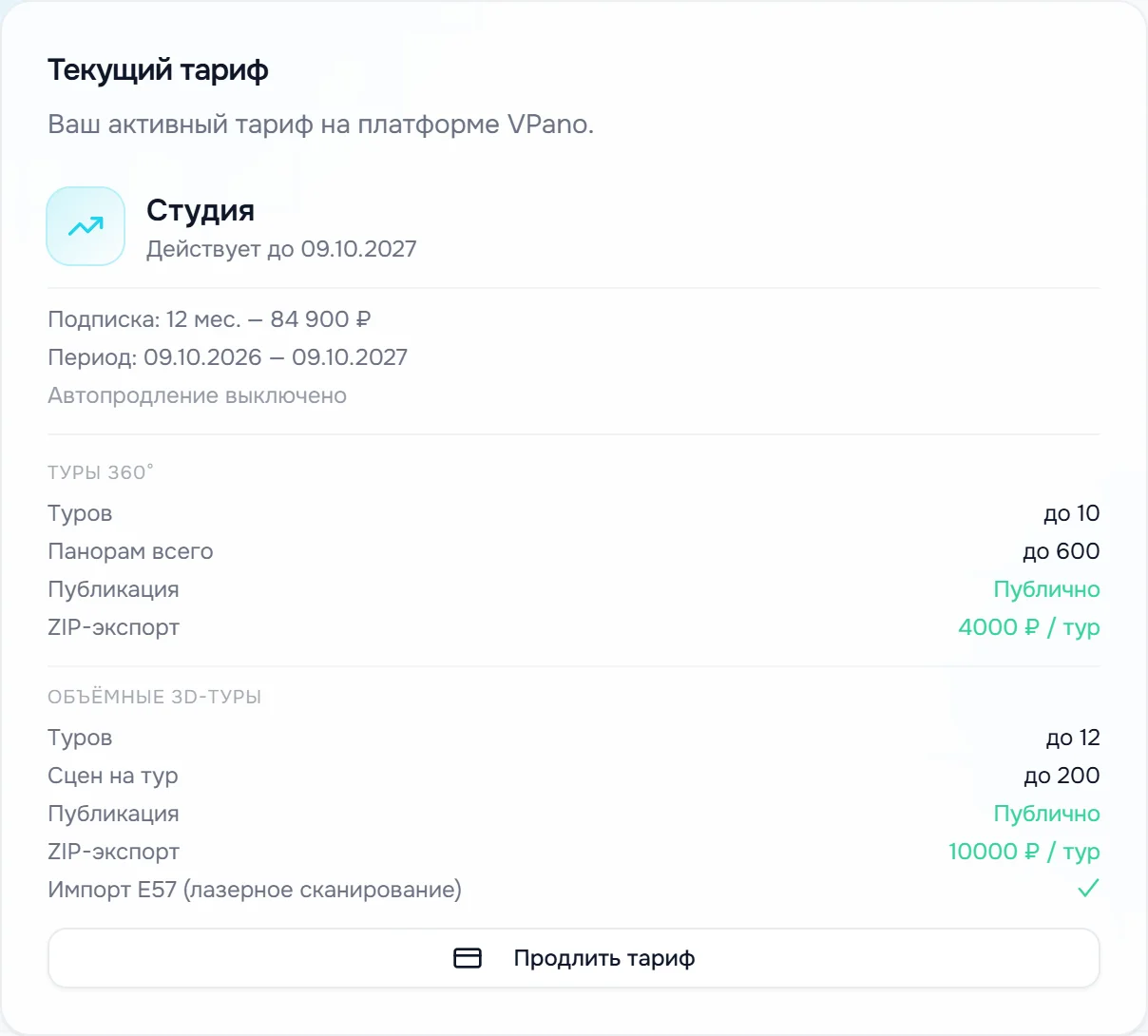
Task: Click the 360 tours limit до 10
Action: [1072, 513]
